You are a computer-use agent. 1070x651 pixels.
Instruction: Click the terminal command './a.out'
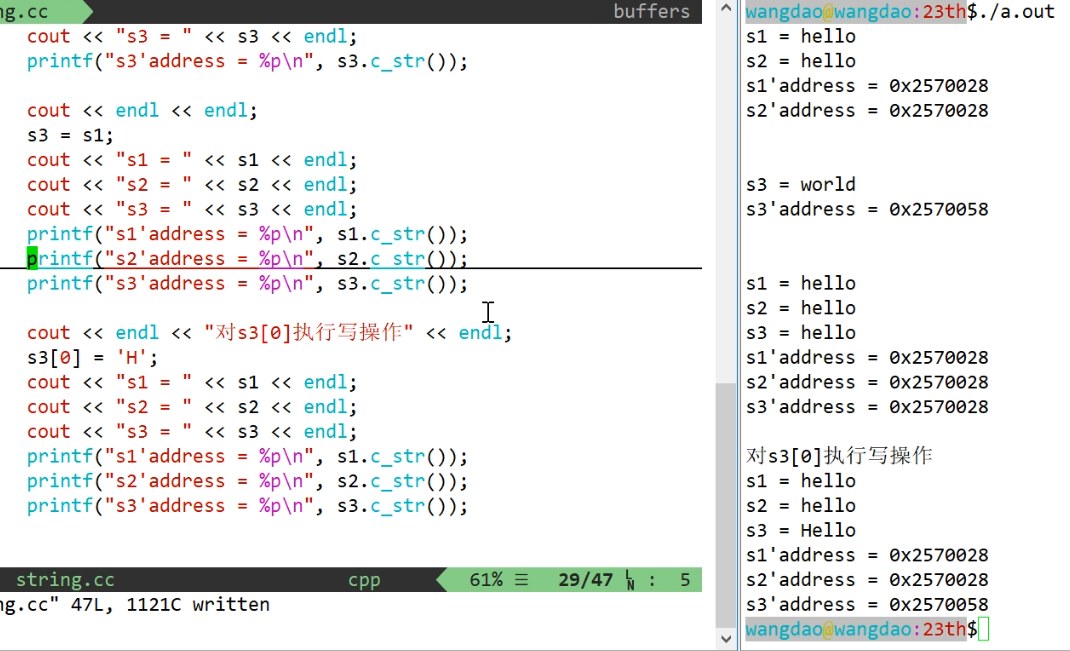[1016, 11]
